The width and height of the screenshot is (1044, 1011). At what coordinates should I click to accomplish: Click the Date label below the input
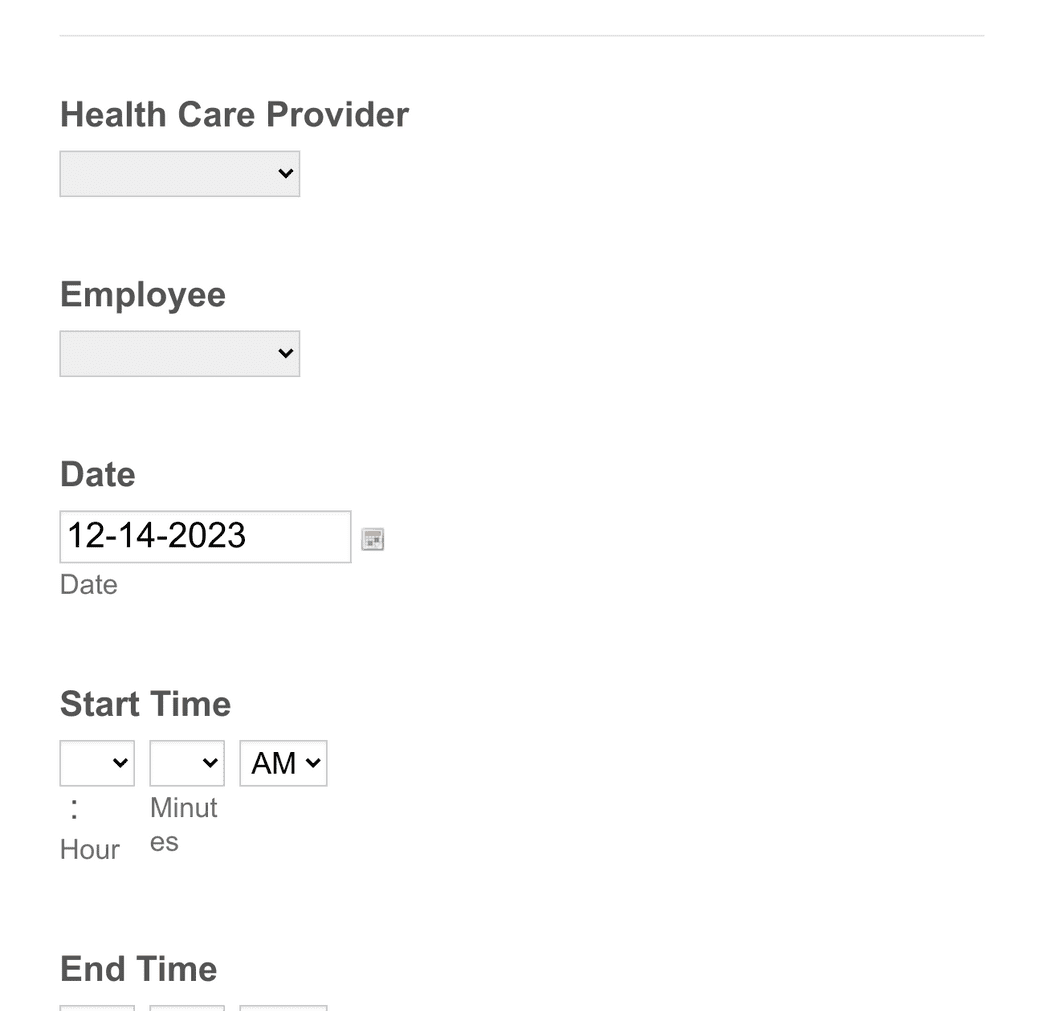pyautogui.click(x=88, y=584)
